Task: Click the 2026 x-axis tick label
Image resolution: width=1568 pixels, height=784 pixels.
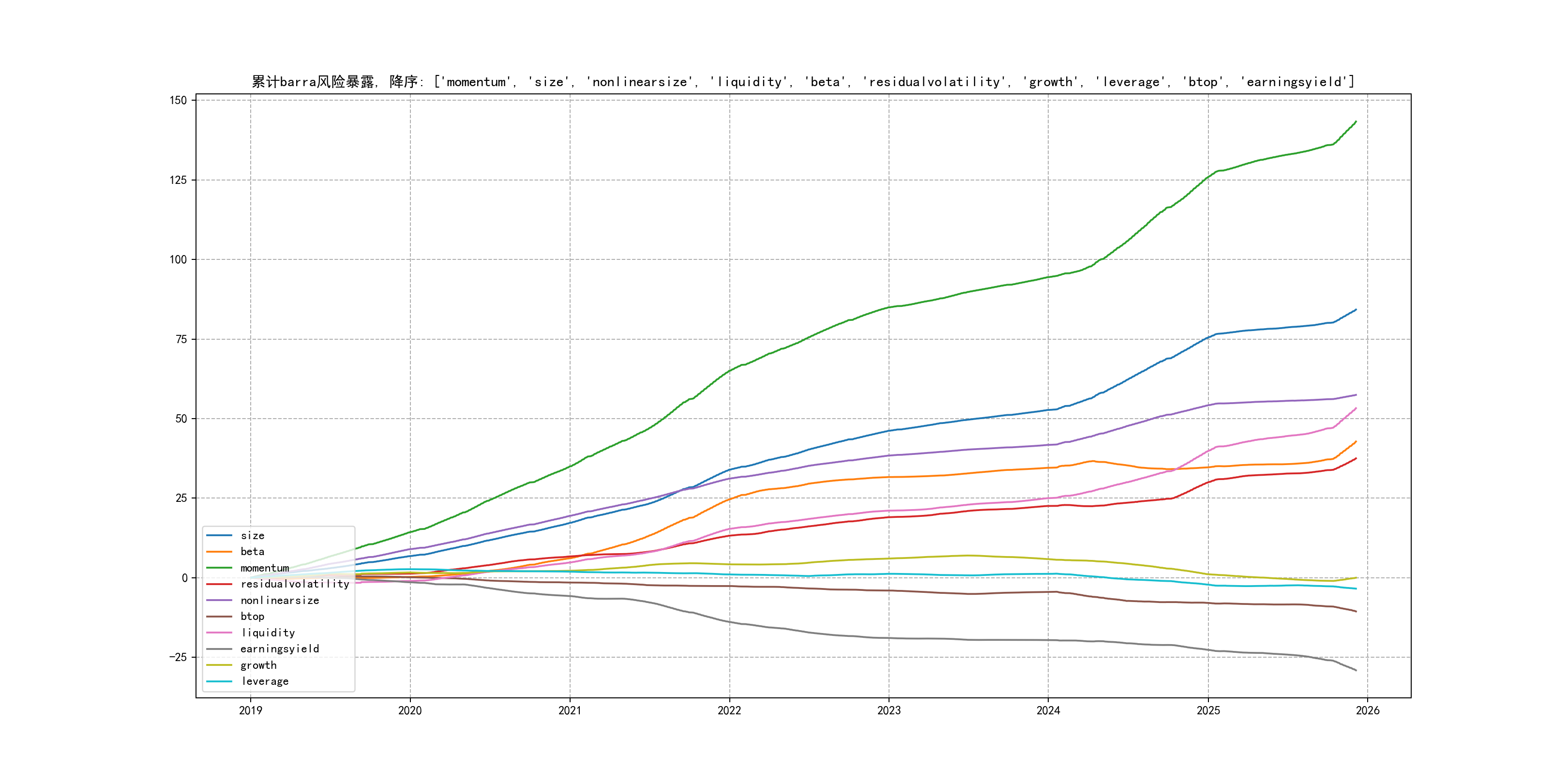Action: pos(1368,710)
